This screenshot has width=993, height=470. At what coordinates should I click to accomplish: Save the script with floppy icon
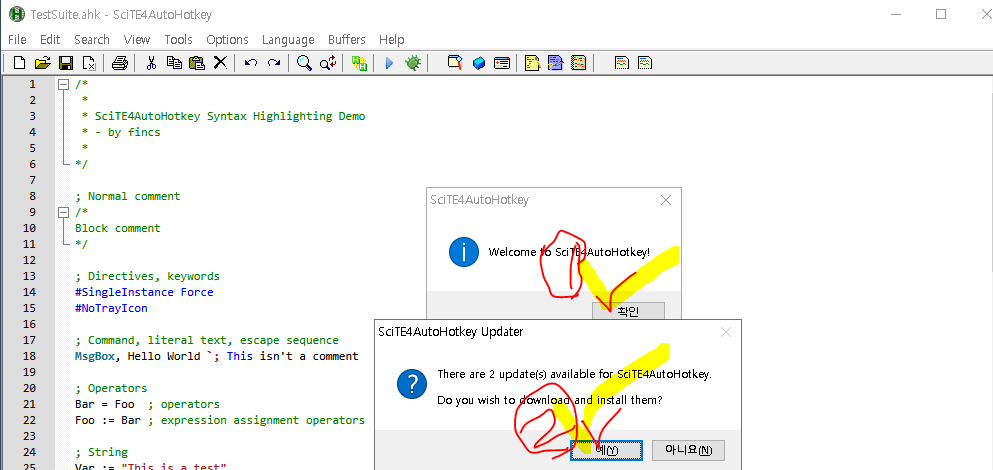tap(66, 63)
